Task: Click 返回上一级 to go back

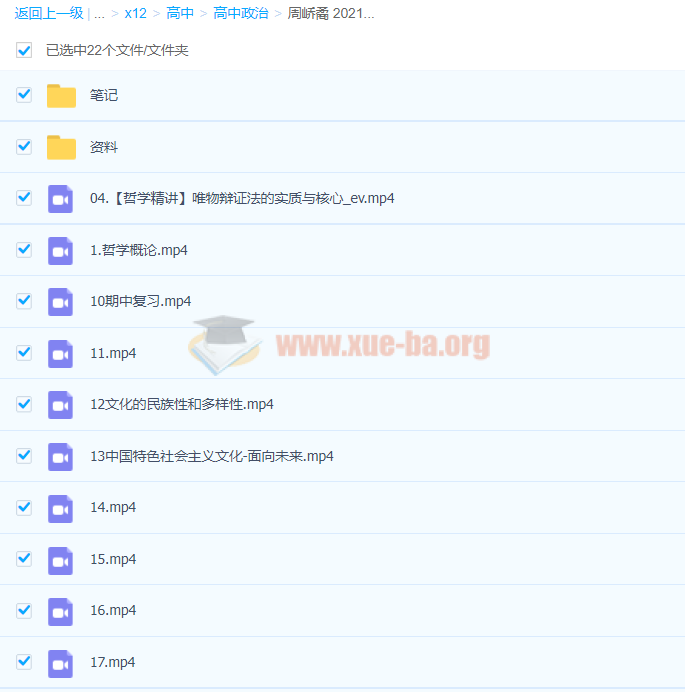Action: point(48,14)
